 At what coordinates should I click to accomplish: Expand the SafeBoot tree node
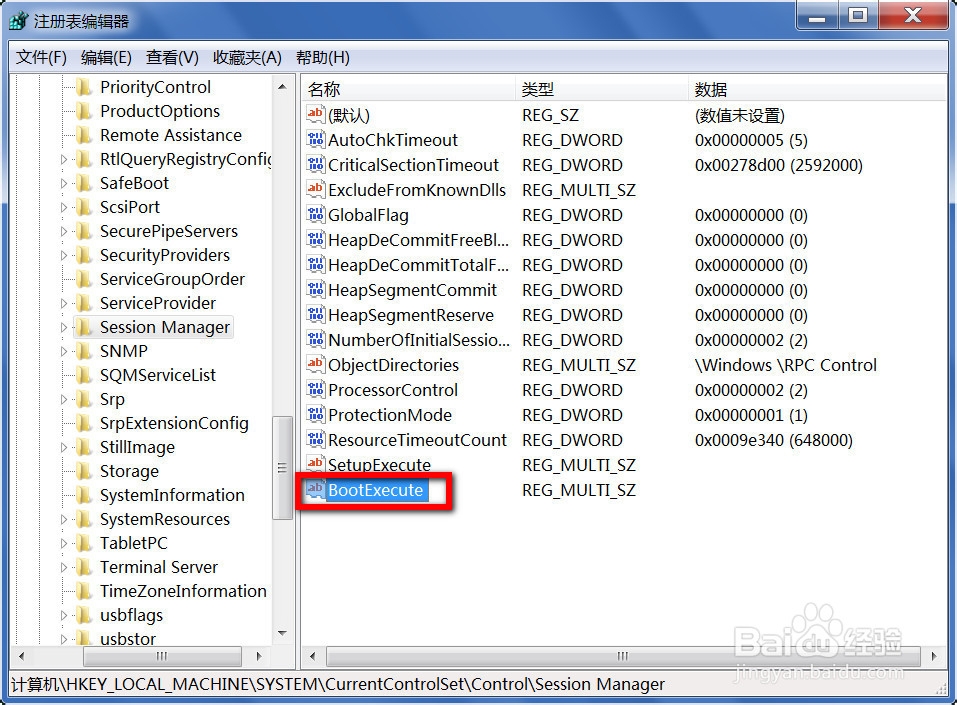point(63,183)
